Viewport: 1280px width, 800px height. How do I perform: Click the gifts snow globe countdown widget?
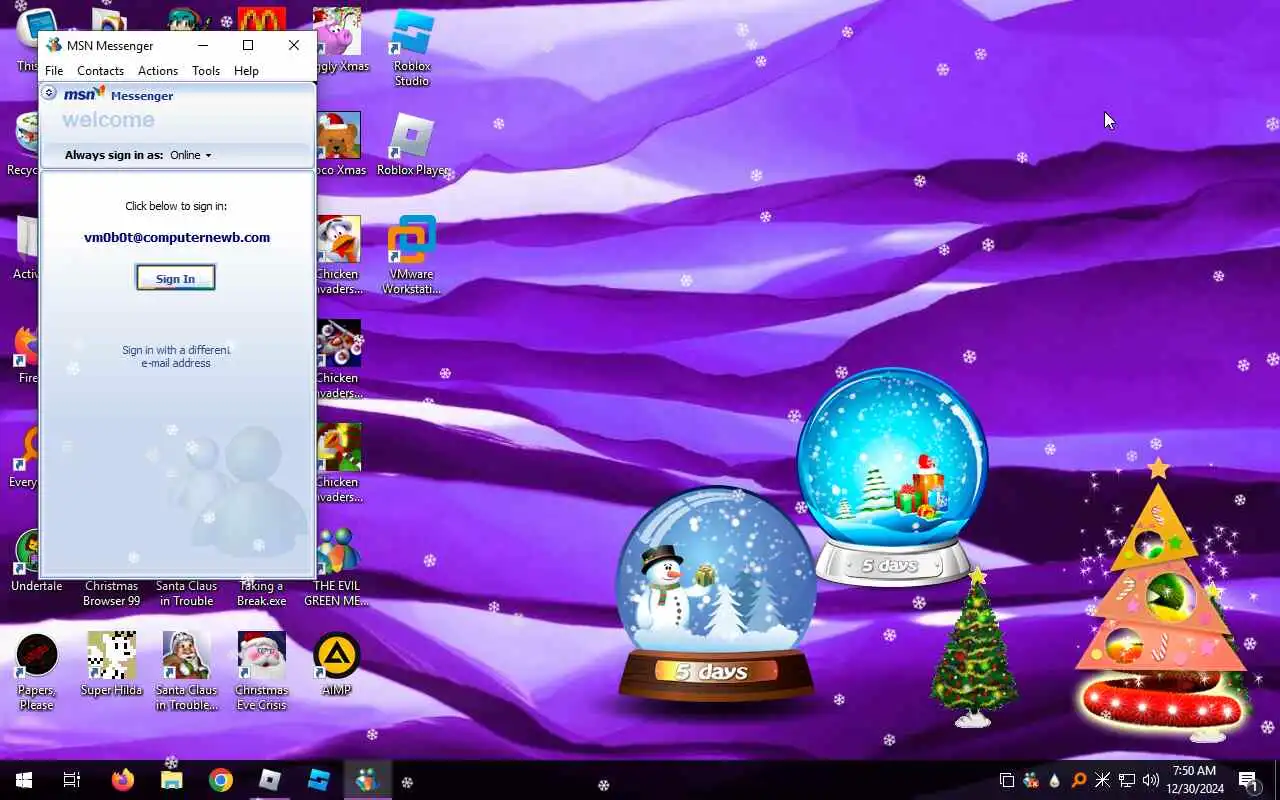pos(892,476)
